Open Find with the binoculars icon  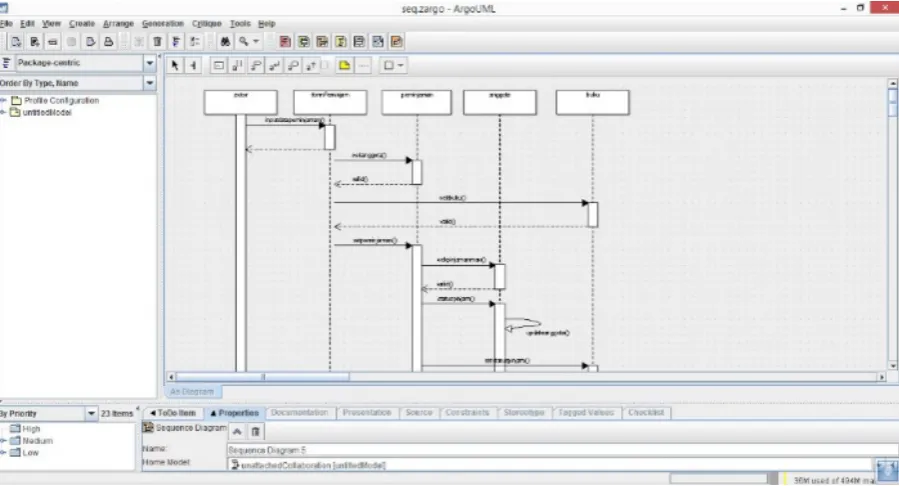(x=225, y=42)
